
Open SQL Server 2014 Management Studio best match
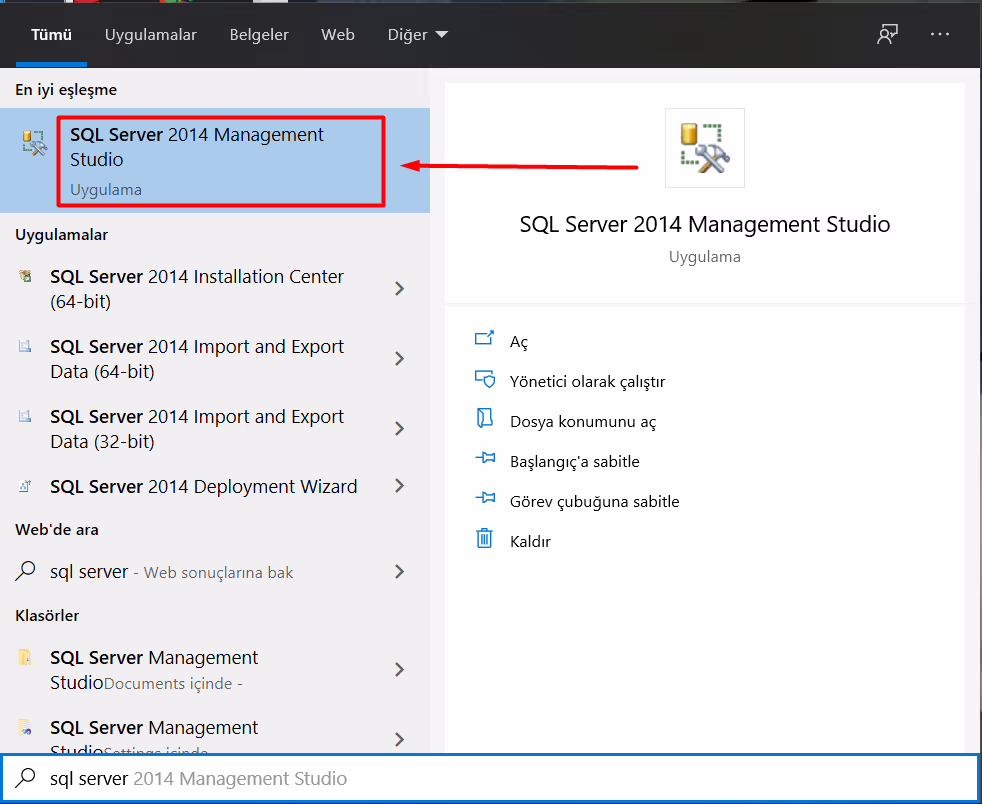point(215,160)
